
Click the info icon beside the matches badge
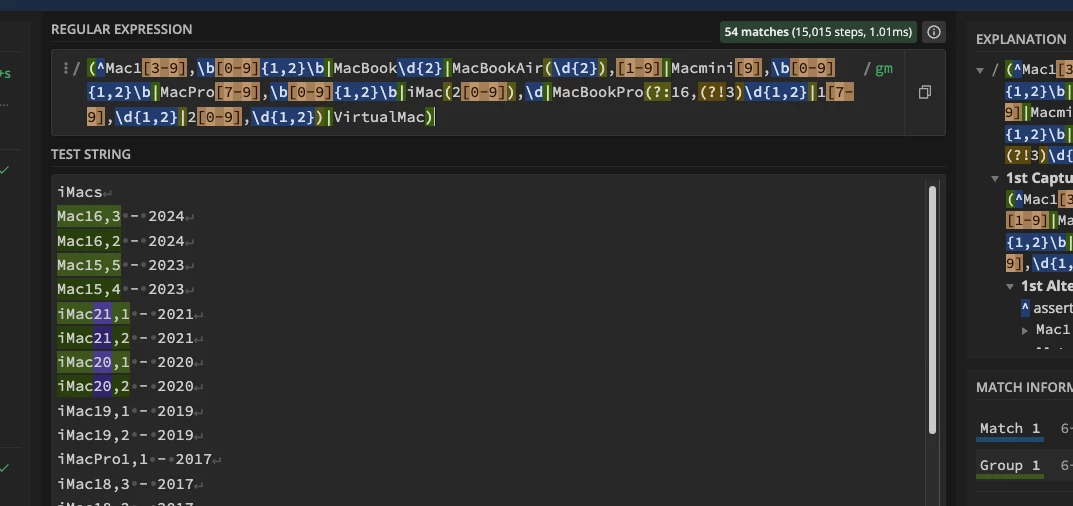coord(933,31)
